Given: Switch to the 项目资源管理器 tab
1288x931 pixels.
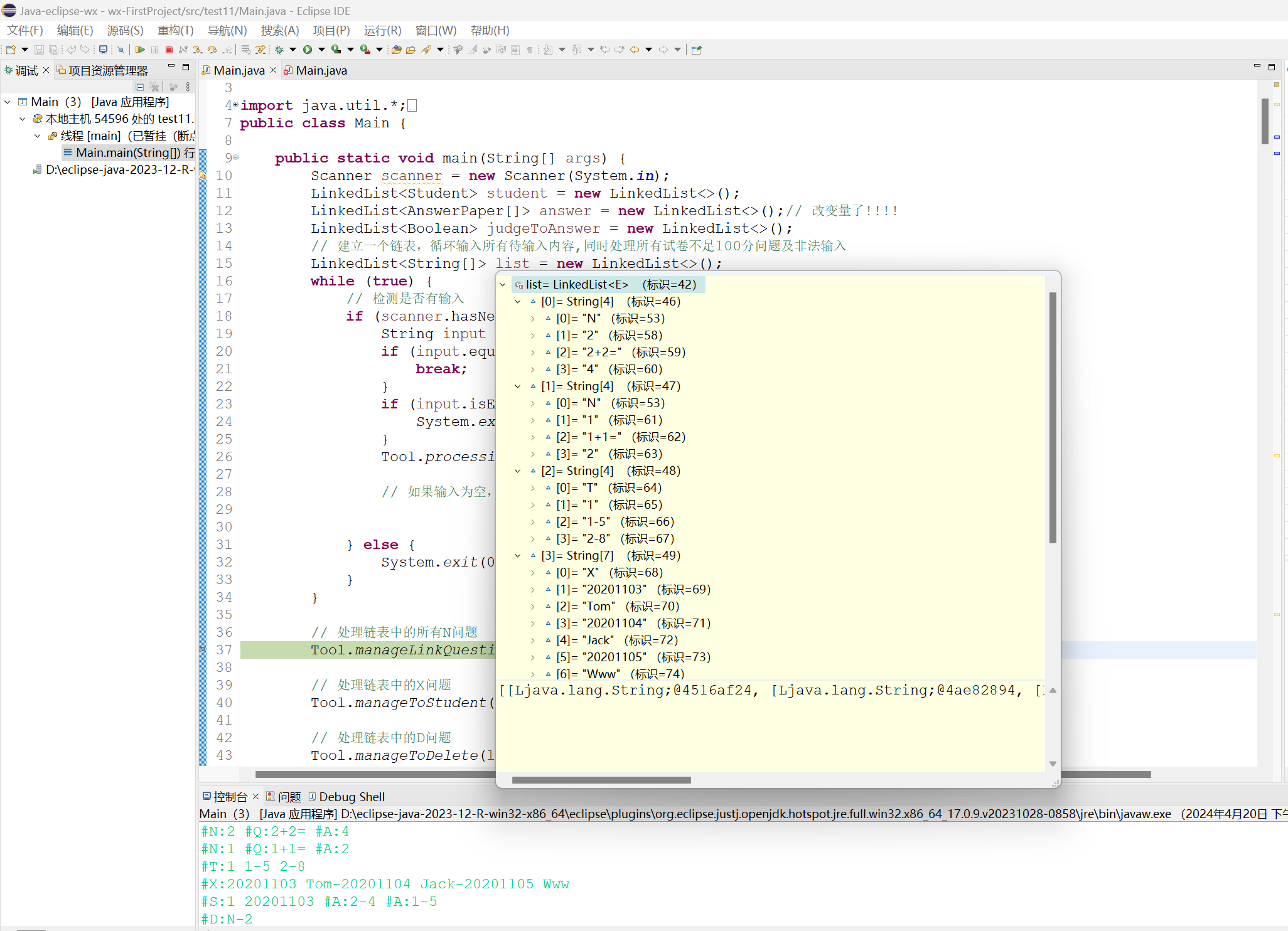Looking at the screenshot, I should click(107, 70).
